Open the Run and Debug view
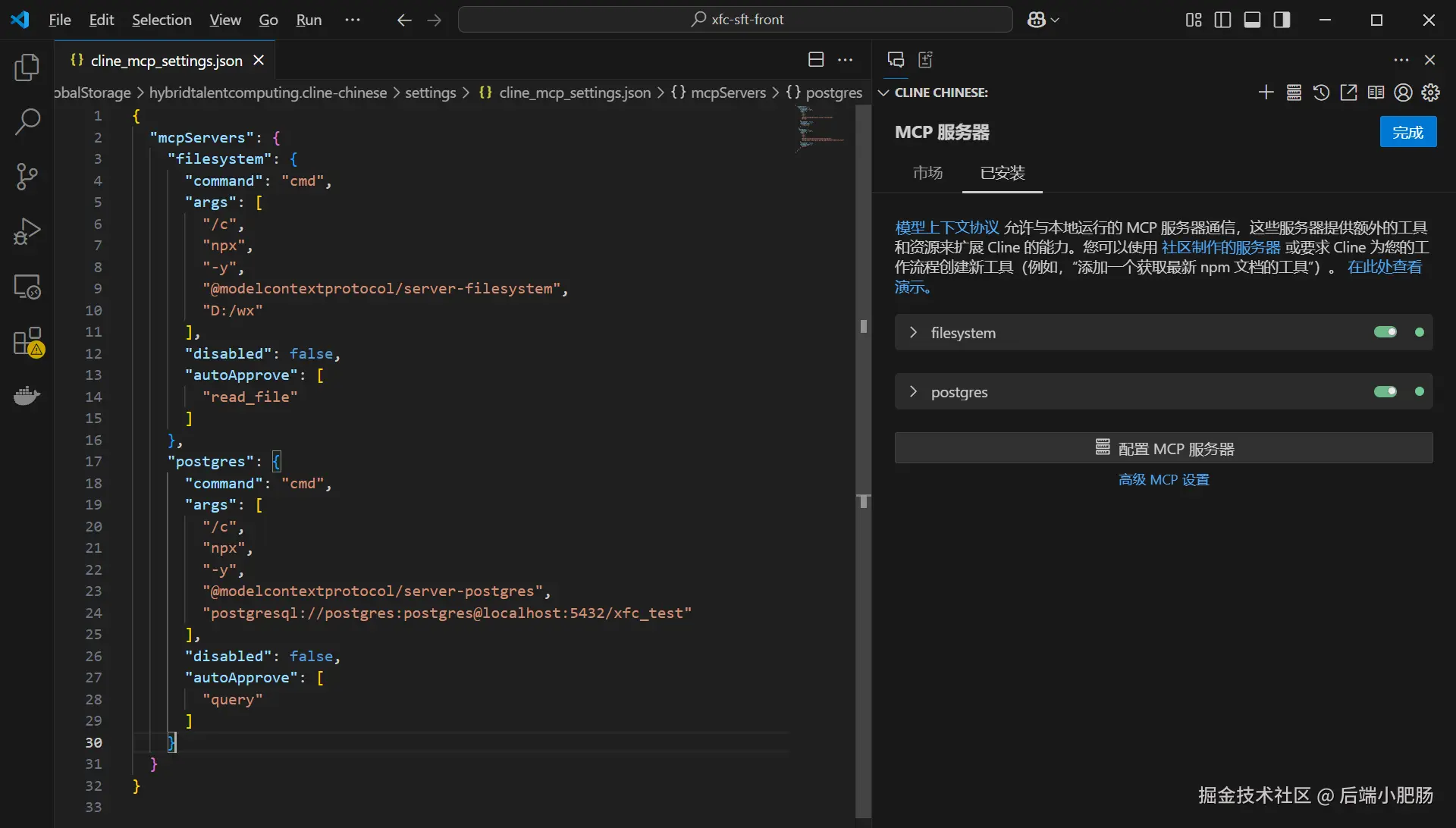The height and width of the screenshot is (828, 1456). [27, 231]
